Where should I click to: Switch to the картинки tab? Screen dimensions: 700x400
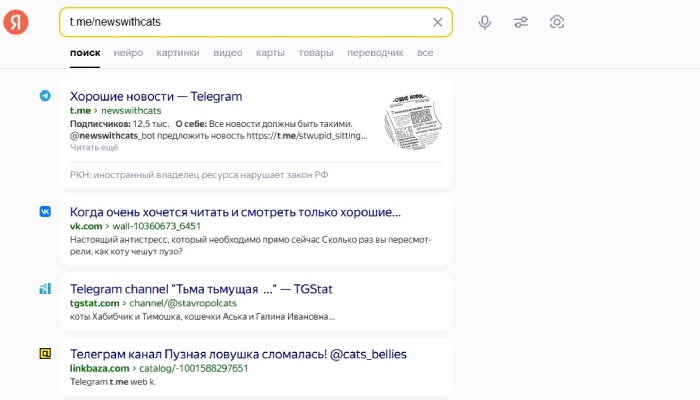[x=178, y=52]
